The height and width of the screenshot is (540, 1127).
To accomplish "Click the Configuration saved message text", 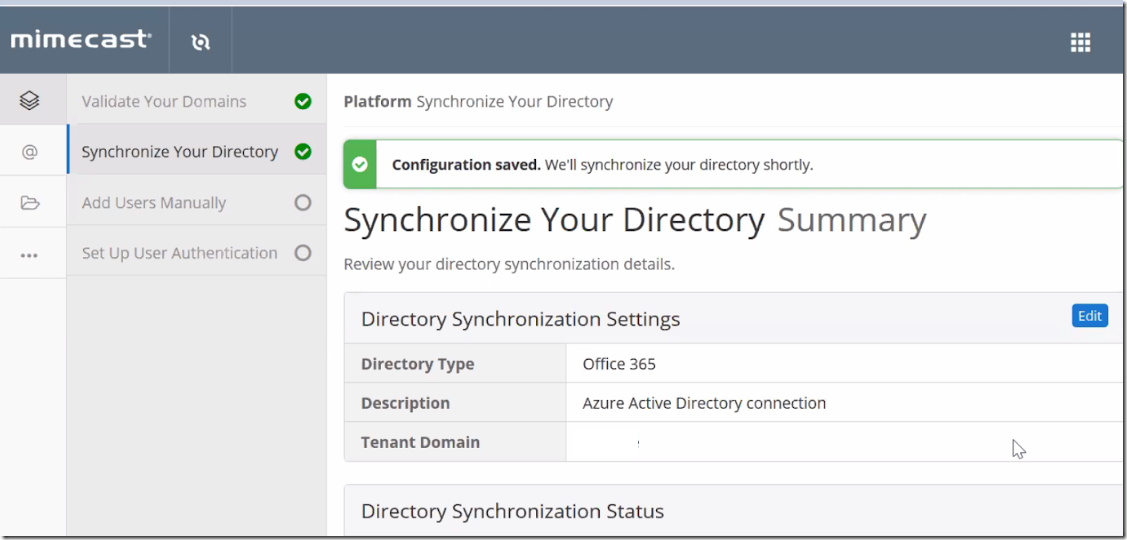I will pos(602,165).
